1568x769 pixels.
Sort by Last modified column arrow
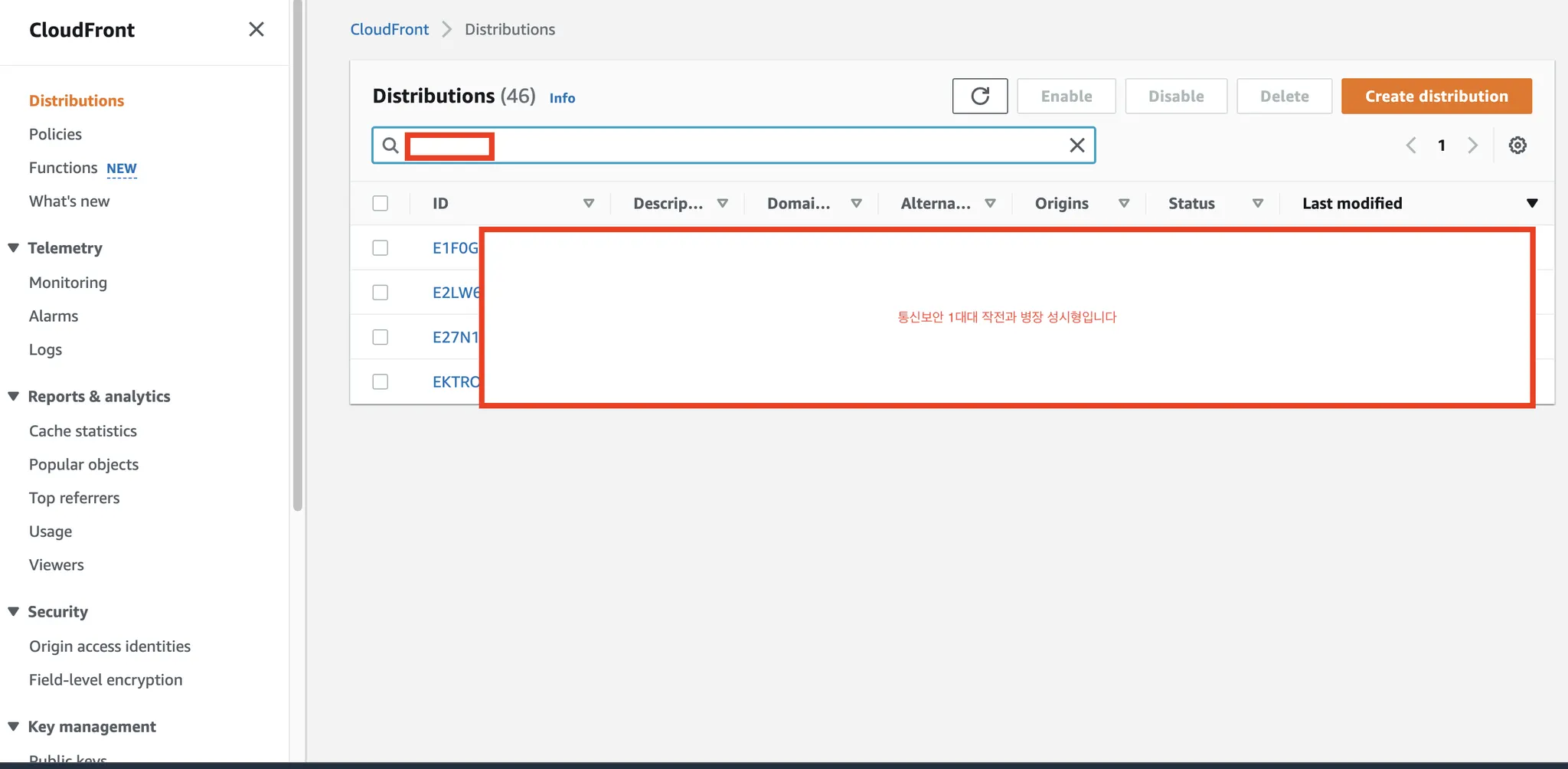pos(1531,203)
